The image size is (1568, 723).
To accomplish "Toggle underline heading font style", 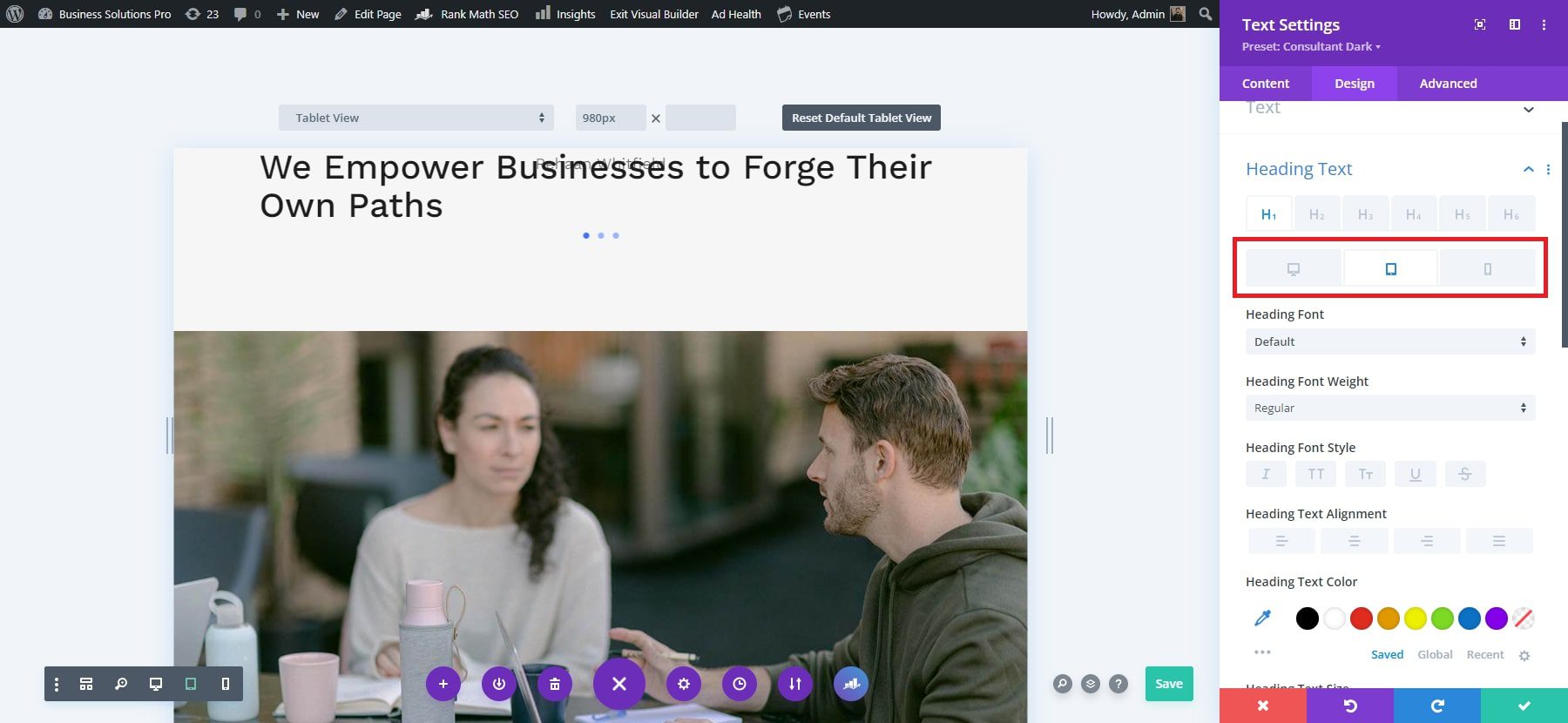I will click(x=1415, y=474).
